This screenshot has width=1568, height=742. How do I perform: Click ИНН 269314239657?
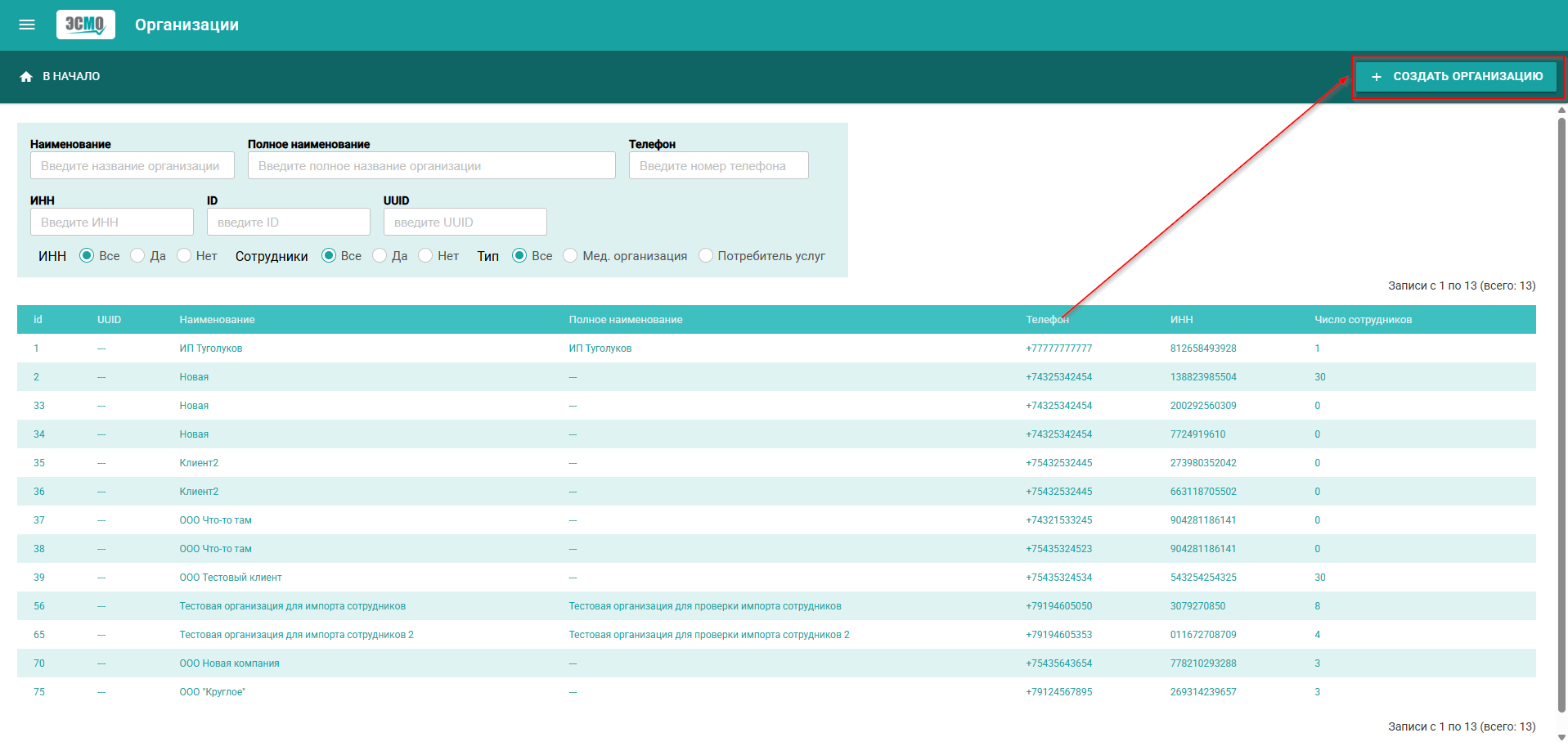pyautogui.click(x=1203, y=691)
